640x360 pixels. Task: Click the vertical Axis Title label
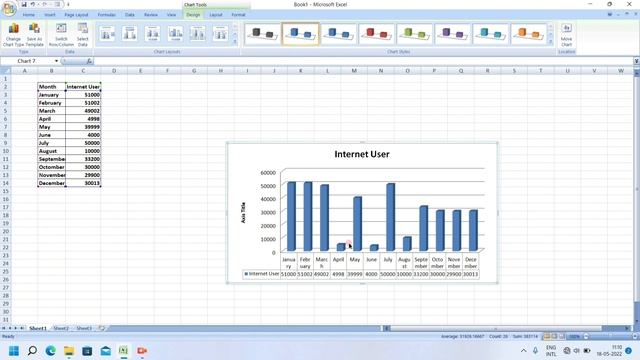[x=243, y=212]
